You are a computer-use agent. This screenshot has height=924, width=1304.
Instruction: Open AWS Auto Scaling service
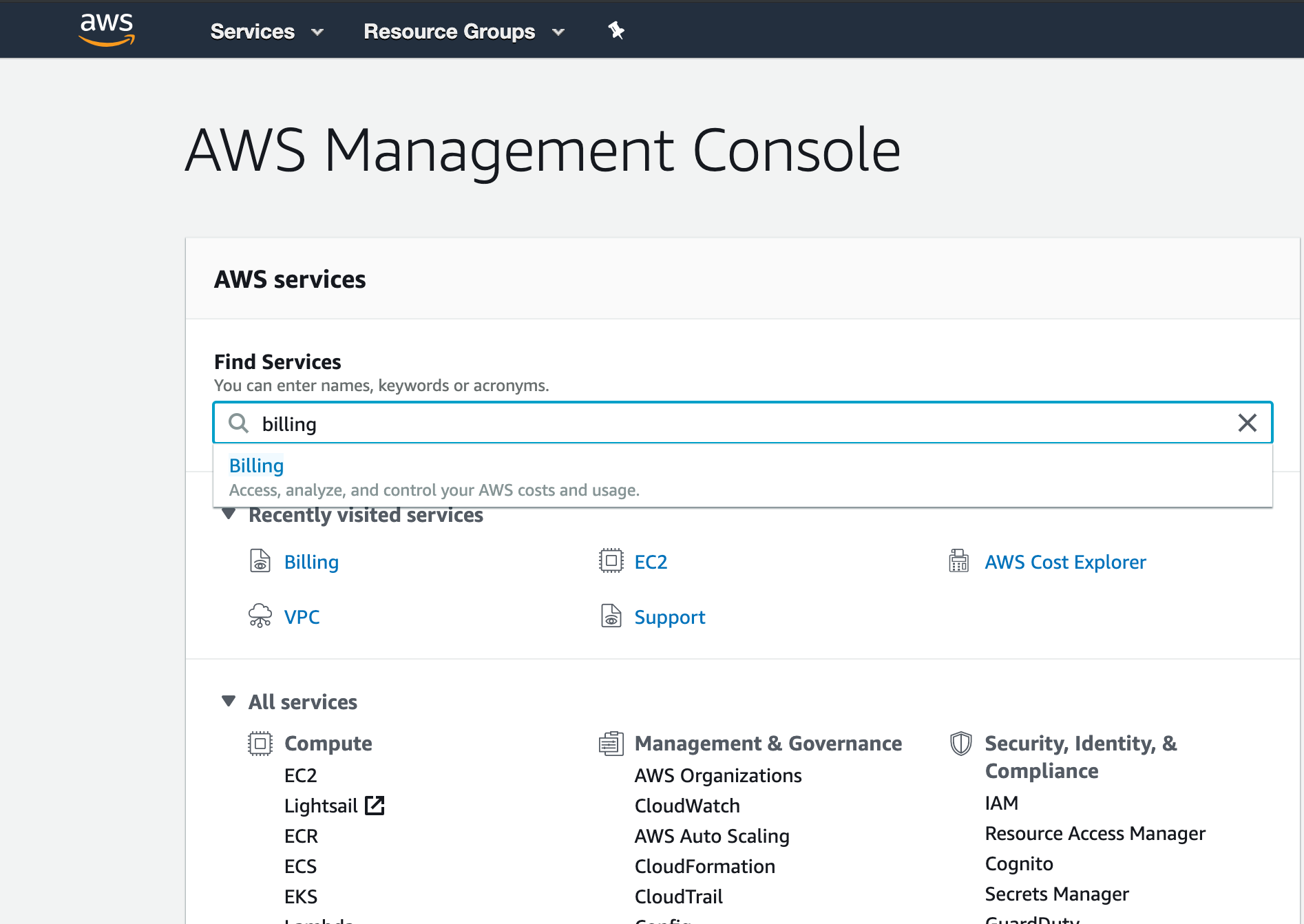click(712, 836)
